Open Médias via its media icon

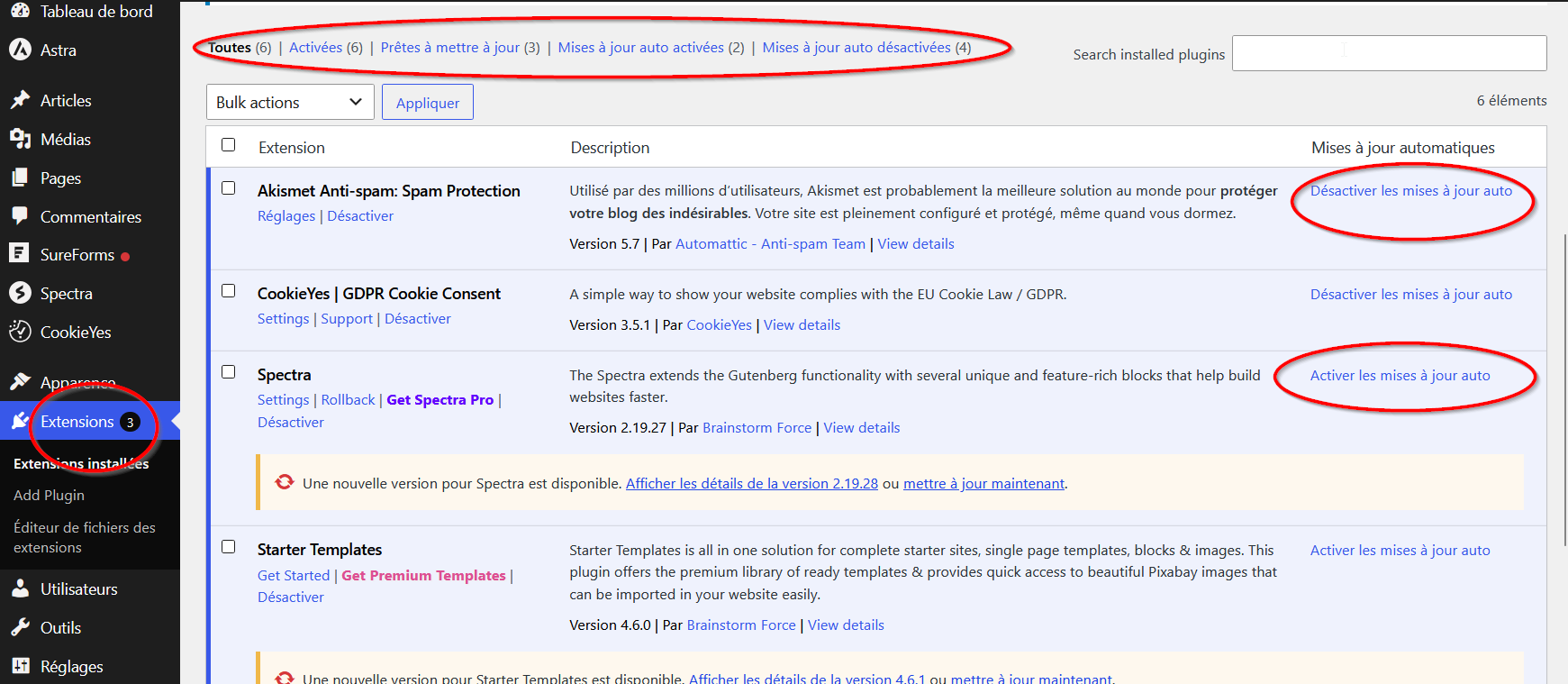click(20, 139)
